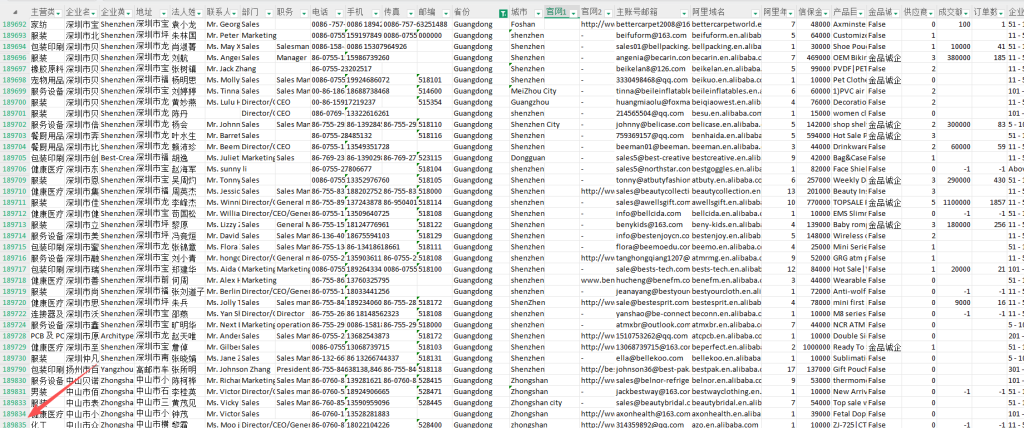Open the 阿里域名 column filter arrow
Screen dimensions: 1024x428
click(755, 11)
